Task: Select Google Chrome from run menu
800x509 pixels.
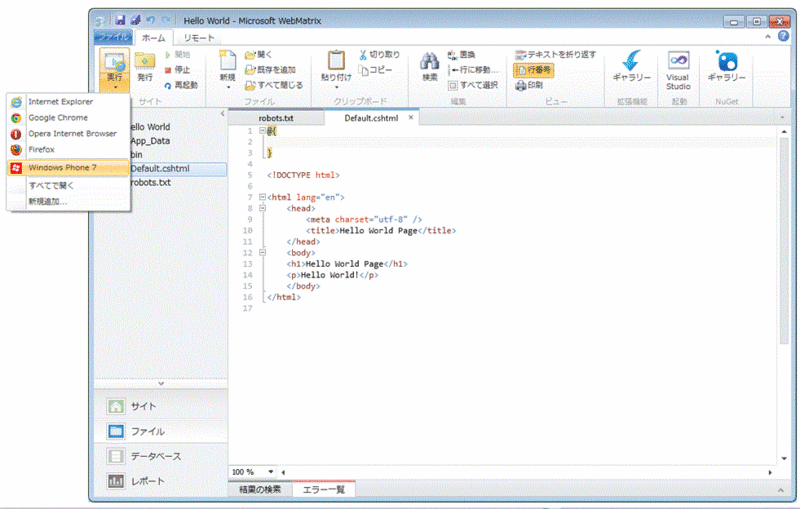Action: pos(68,117)
